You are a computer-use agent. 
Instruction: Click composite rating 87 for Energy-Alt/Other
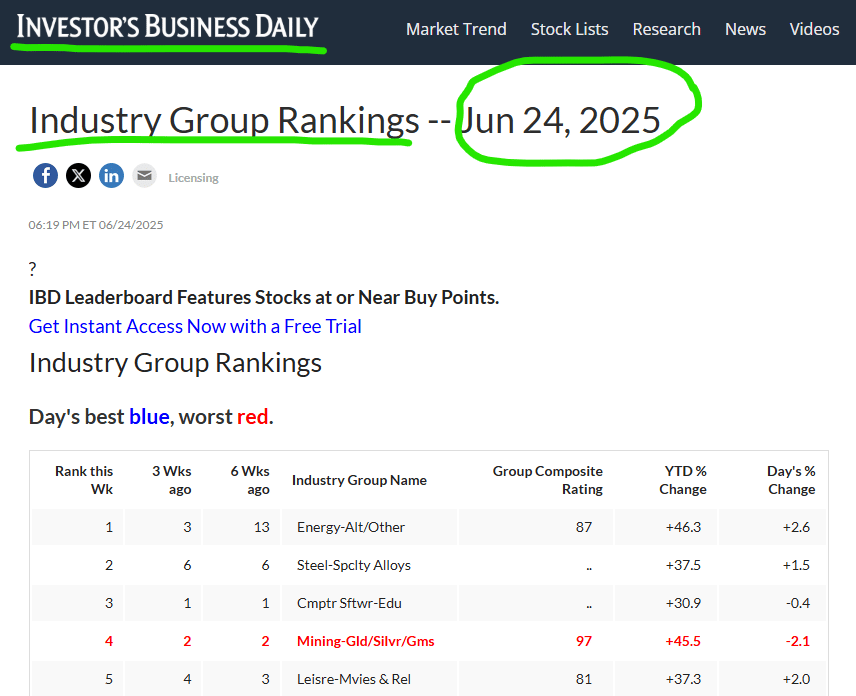(x=584, y=527)
